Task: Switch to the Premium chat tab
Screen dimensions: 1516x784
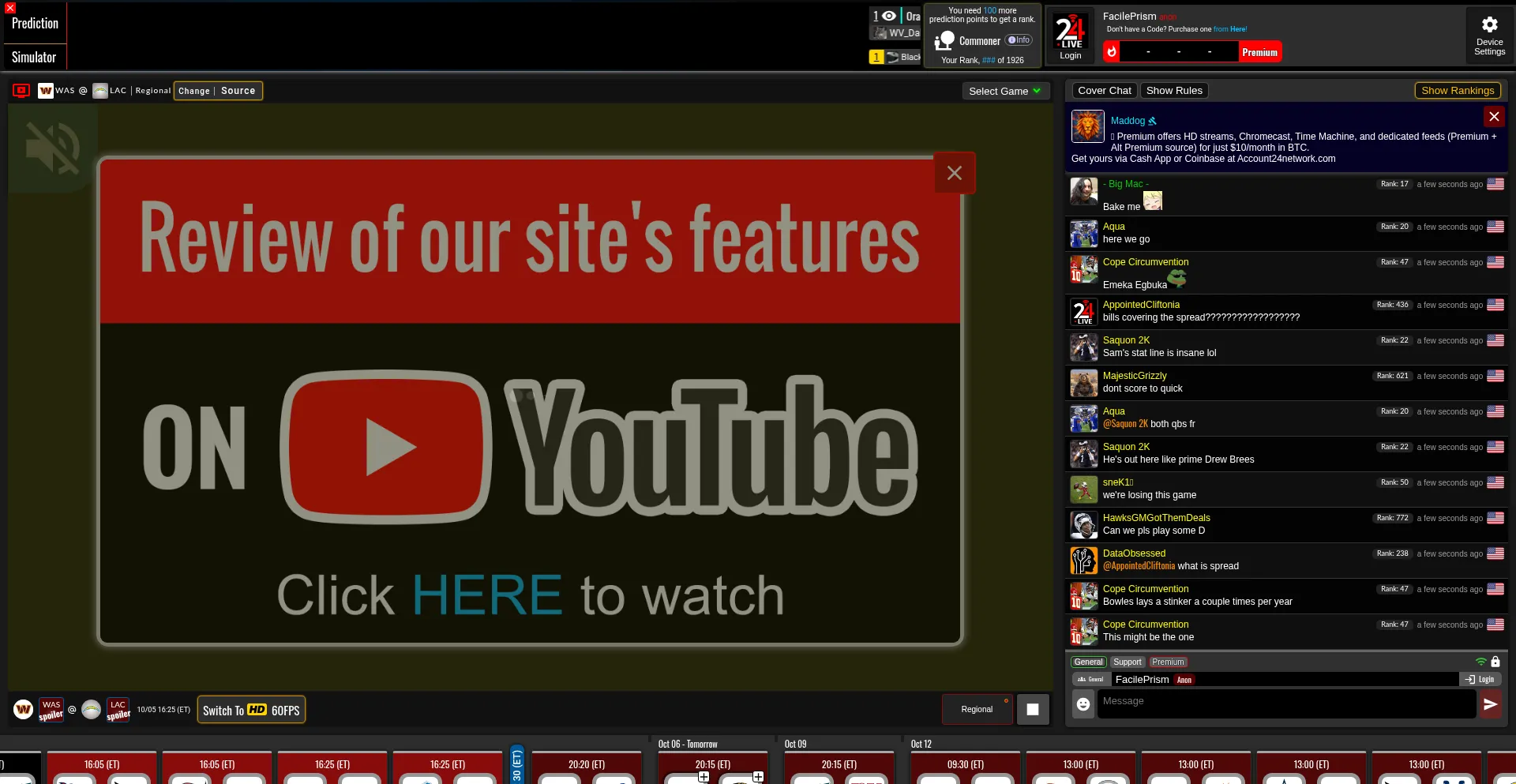Action: [x=1167, y=662]
